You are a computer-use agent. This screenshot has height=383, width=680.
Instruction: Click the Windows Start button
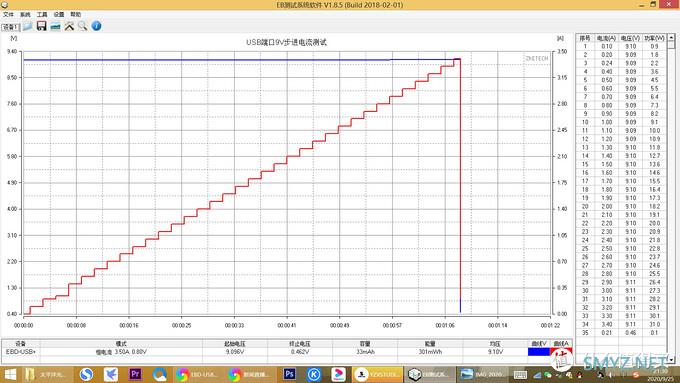pos(10,374)
